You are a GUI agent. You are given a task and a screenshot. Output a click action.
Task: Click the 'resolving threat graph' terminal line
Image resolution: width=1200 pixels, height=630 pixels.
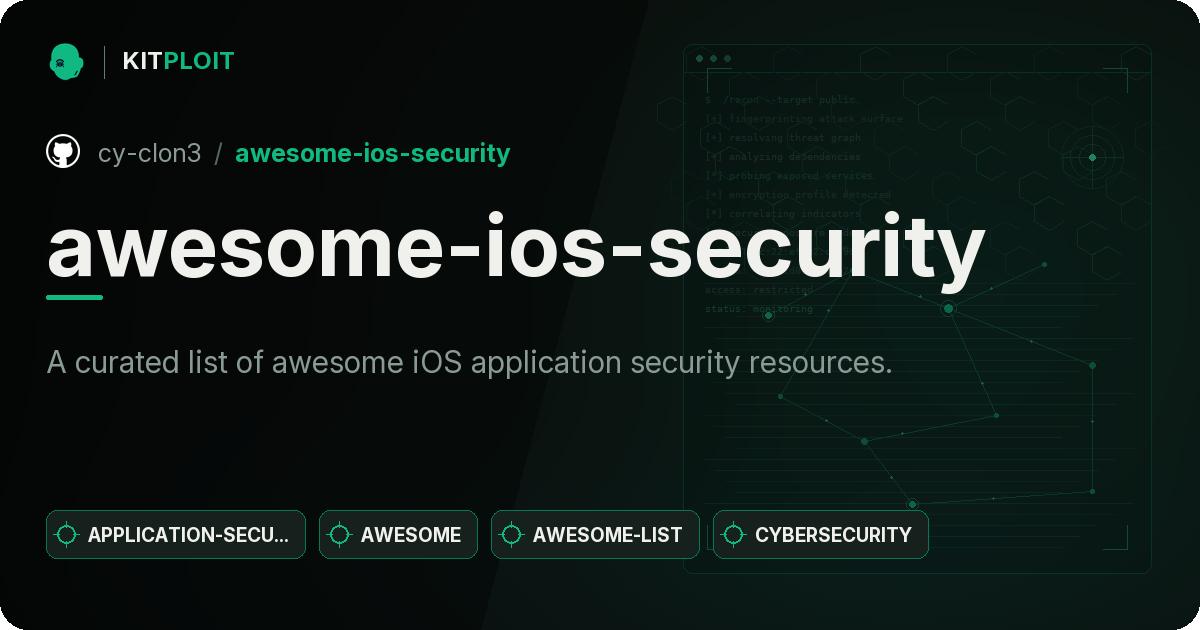[783, 138]
